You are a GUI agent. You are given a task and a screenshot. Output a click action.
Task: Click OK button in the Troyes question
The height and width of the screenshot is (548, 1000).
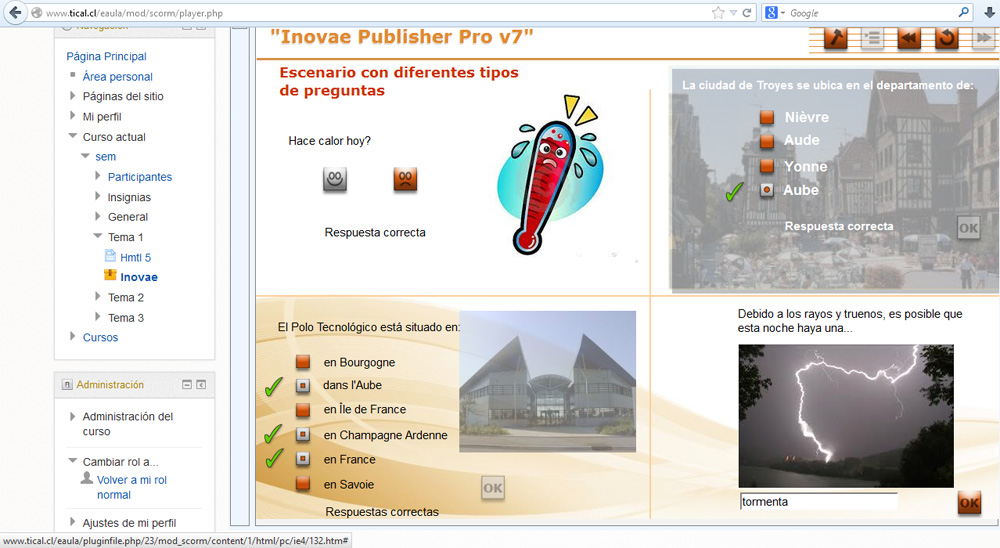coord(968,228)
